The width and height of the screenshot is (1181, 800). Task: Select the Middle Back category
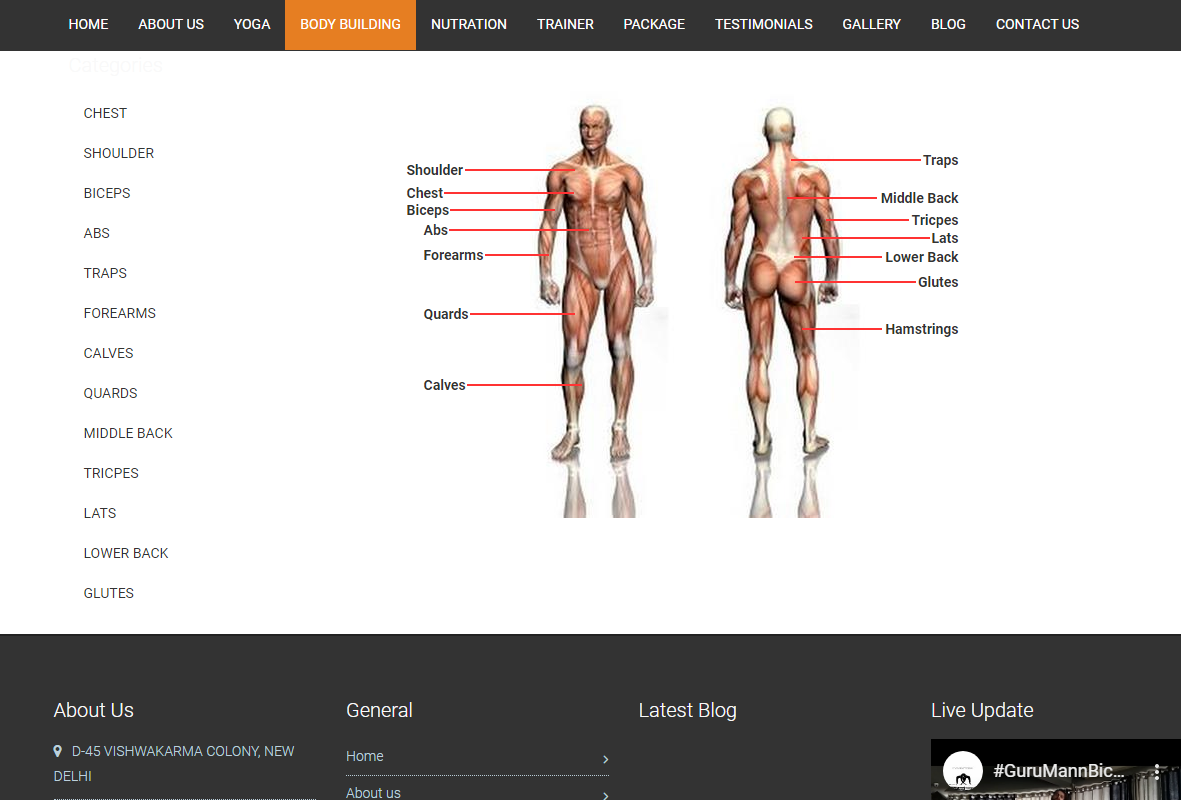pyautogui.click(x=128, y=433)
